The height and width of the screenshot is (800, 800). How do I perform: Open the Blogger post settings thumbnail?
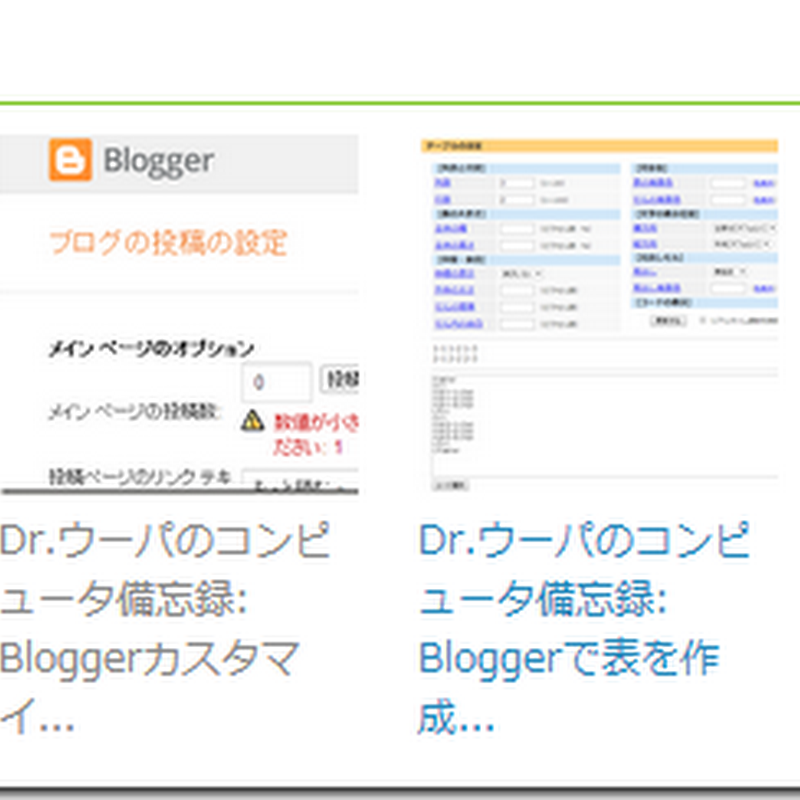pos(179,315)
